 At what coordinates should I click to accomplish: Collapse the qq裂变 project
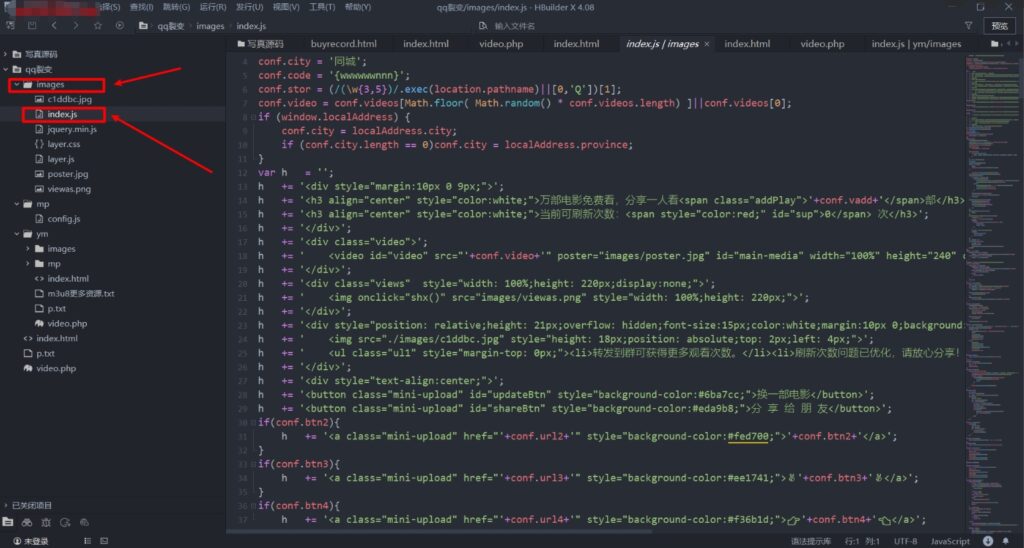pos(6,69)
